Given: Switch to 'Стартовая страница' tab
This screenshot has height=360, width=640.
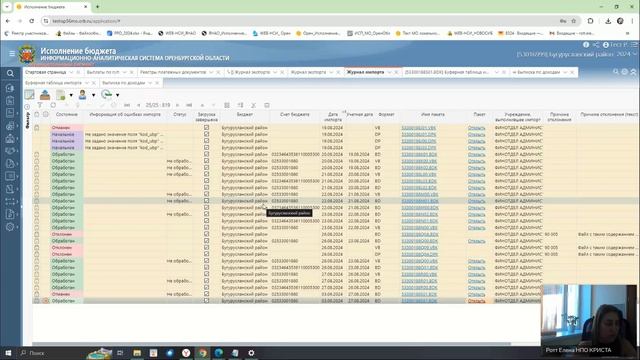Looking at the screenshot, I should [45, 72].
